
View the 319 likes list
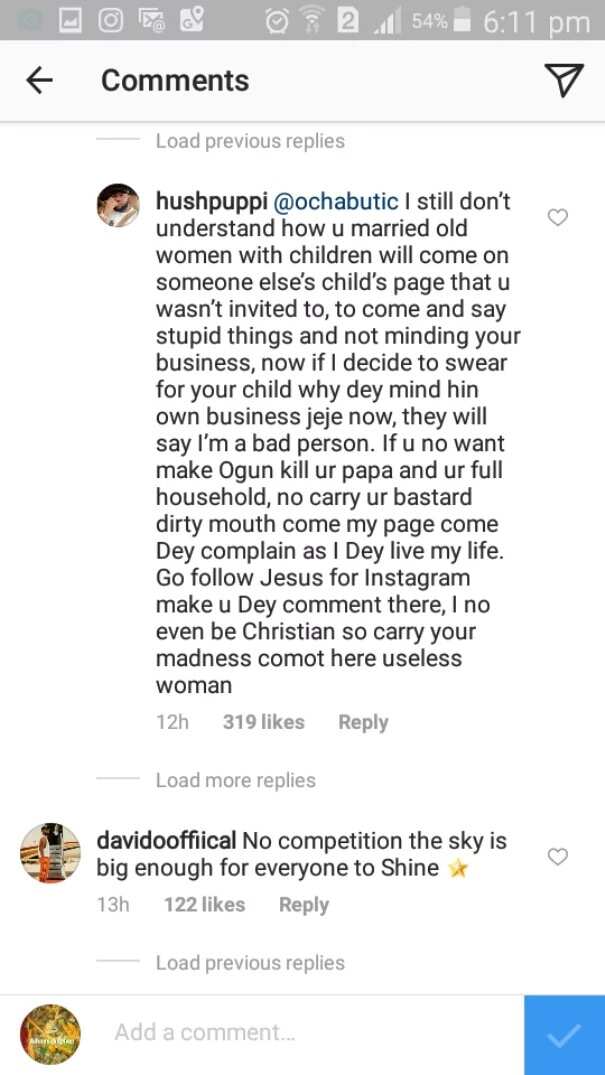tap(263, 722)
